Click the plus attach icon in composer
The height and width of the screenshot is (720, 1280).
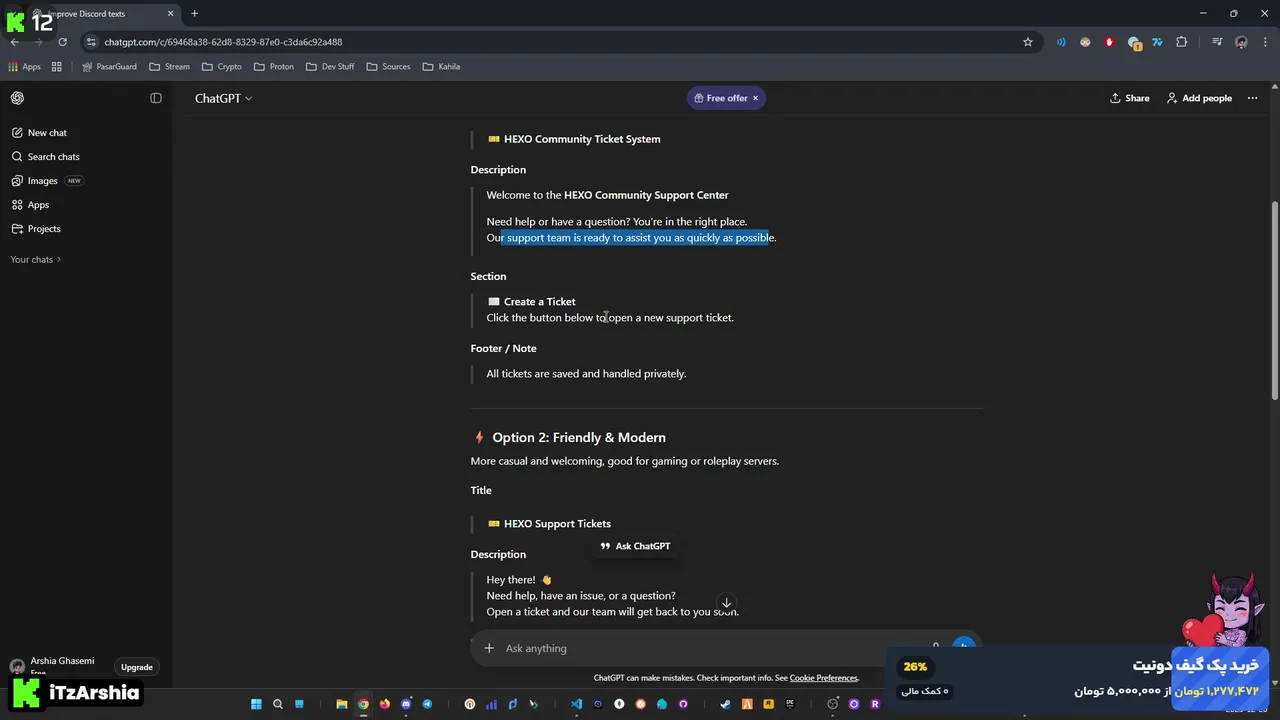pos(489,648)
